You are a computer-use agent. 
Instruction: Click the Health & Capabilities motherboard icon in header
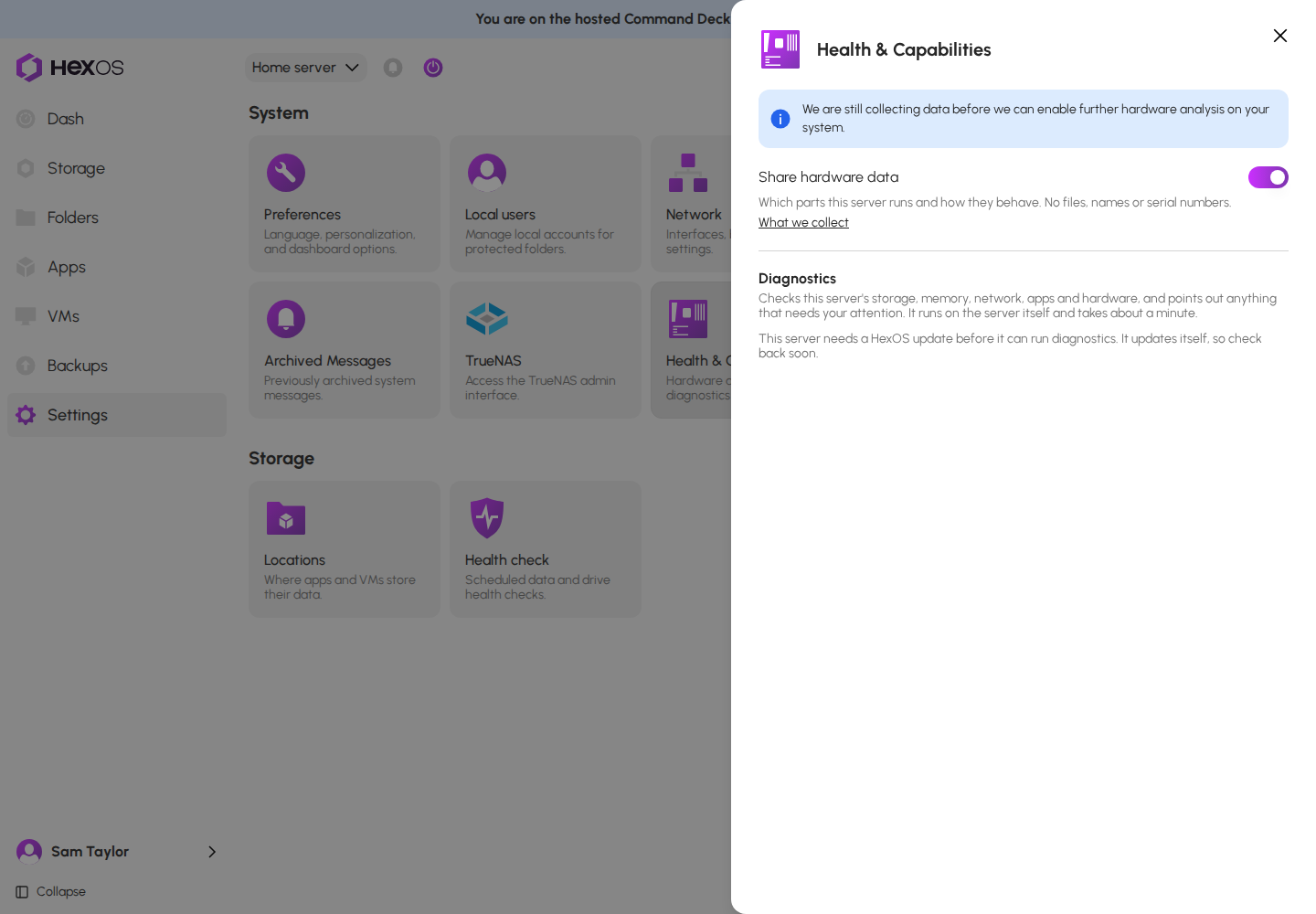click(780, 49)
